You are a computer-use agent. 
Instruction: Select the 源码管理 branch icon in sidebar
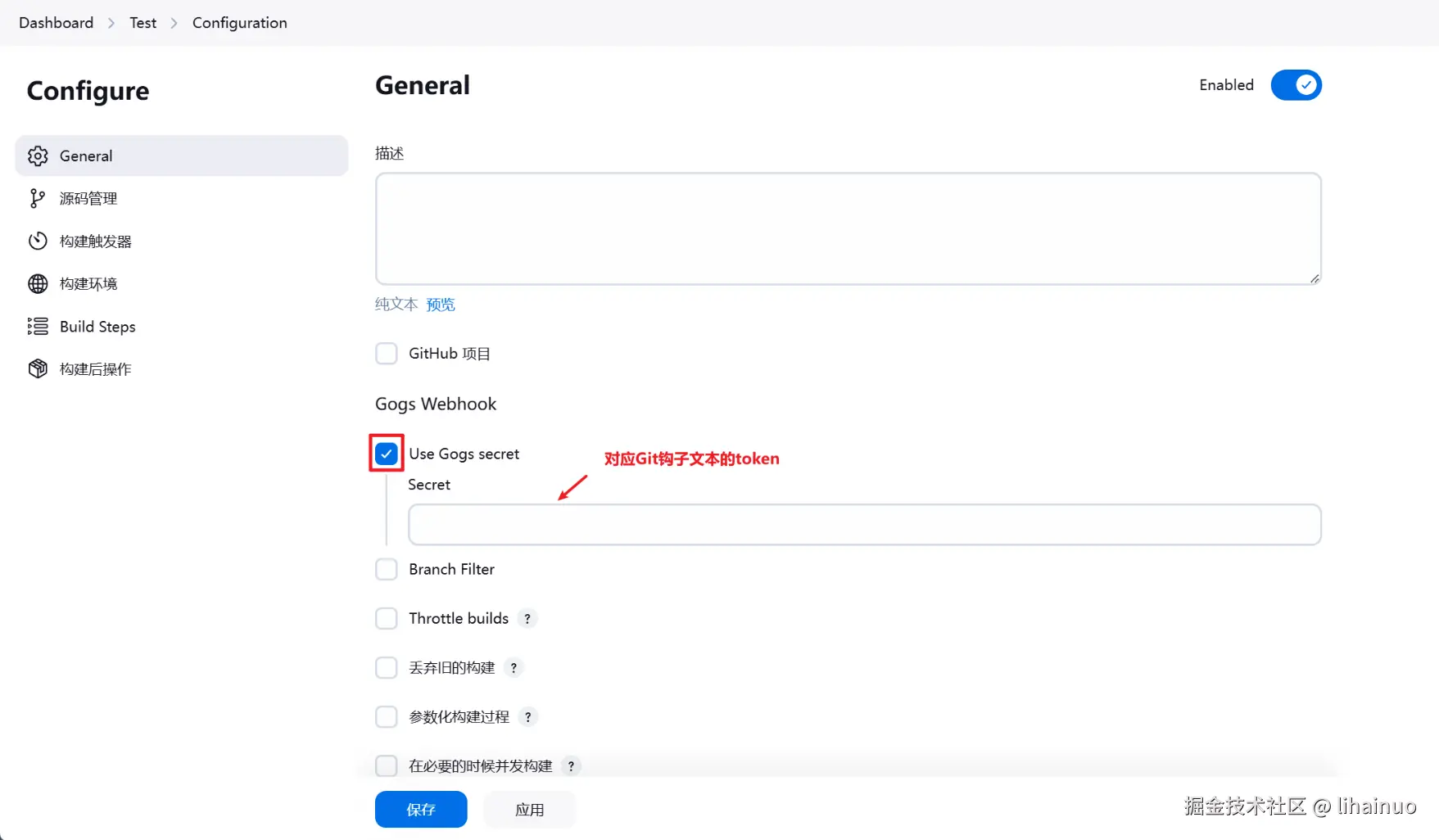(38, 198)
